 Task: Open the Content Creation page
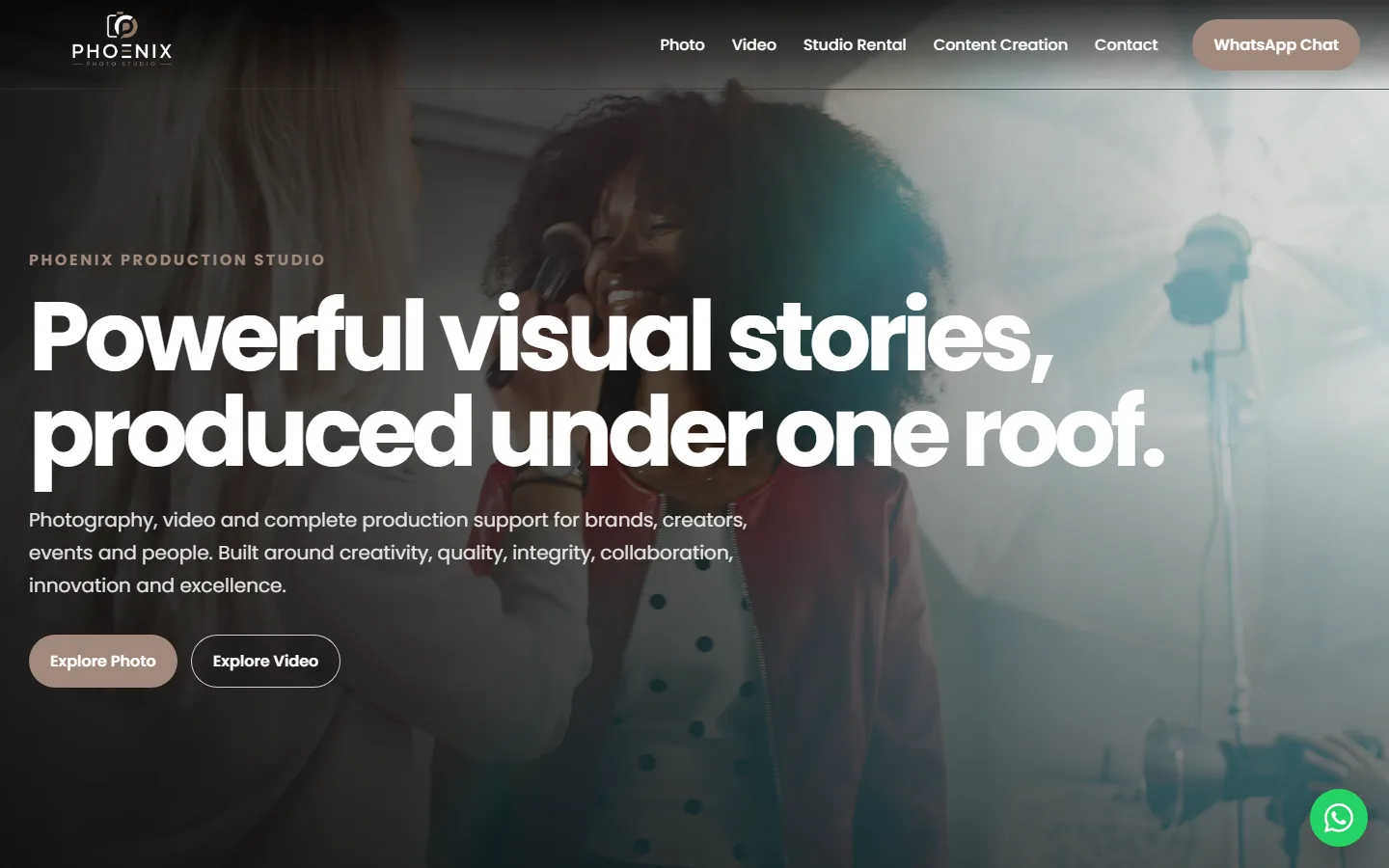(1000, 44)
